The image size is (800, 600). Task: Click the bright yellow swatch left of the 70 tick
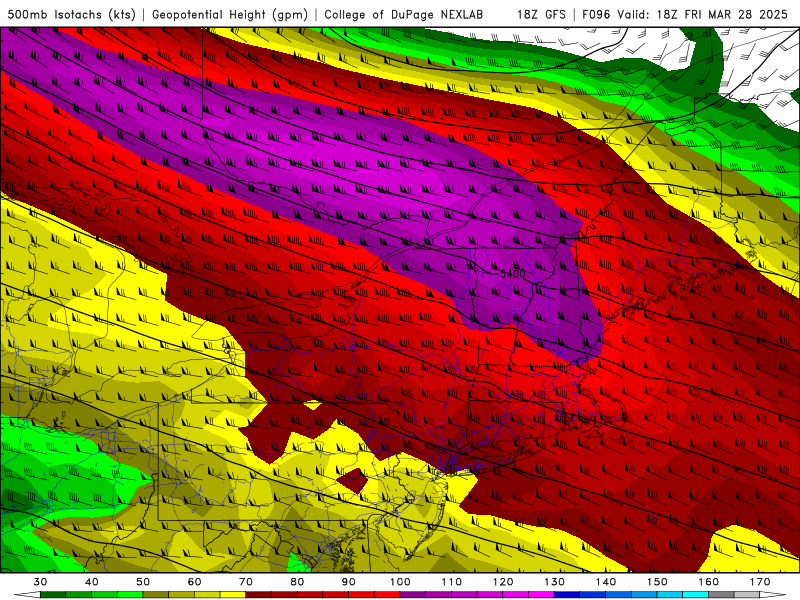coord(233,595)
